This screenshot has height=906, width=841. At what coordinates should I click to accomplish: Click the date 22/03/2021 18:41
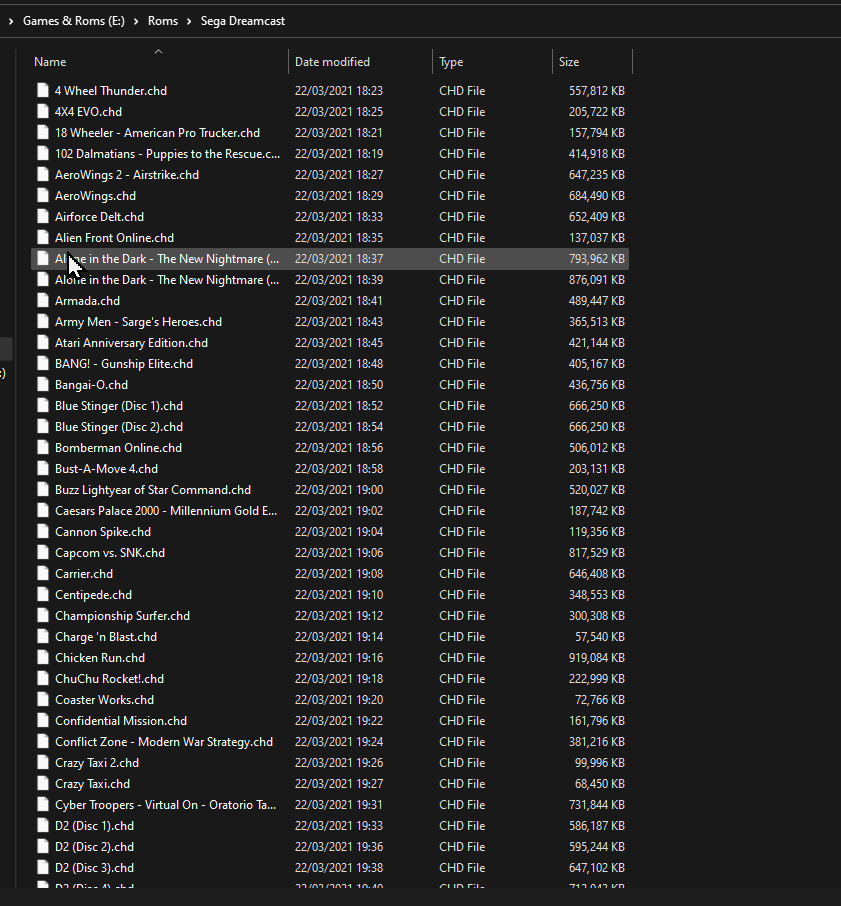click(x=338, y=300)
